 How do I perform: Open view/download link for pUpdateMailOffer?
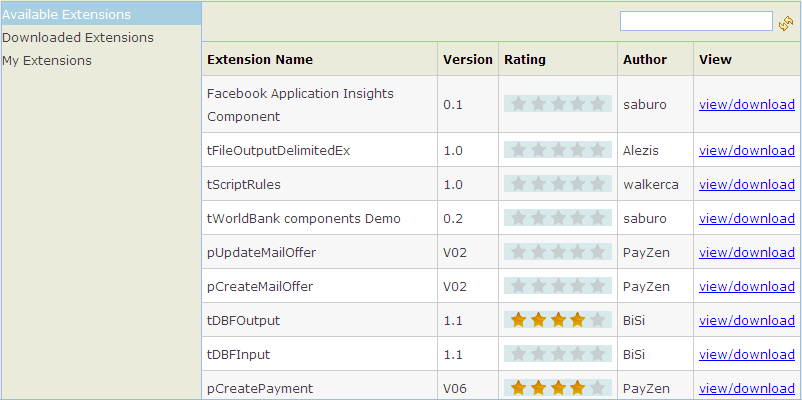746,252
